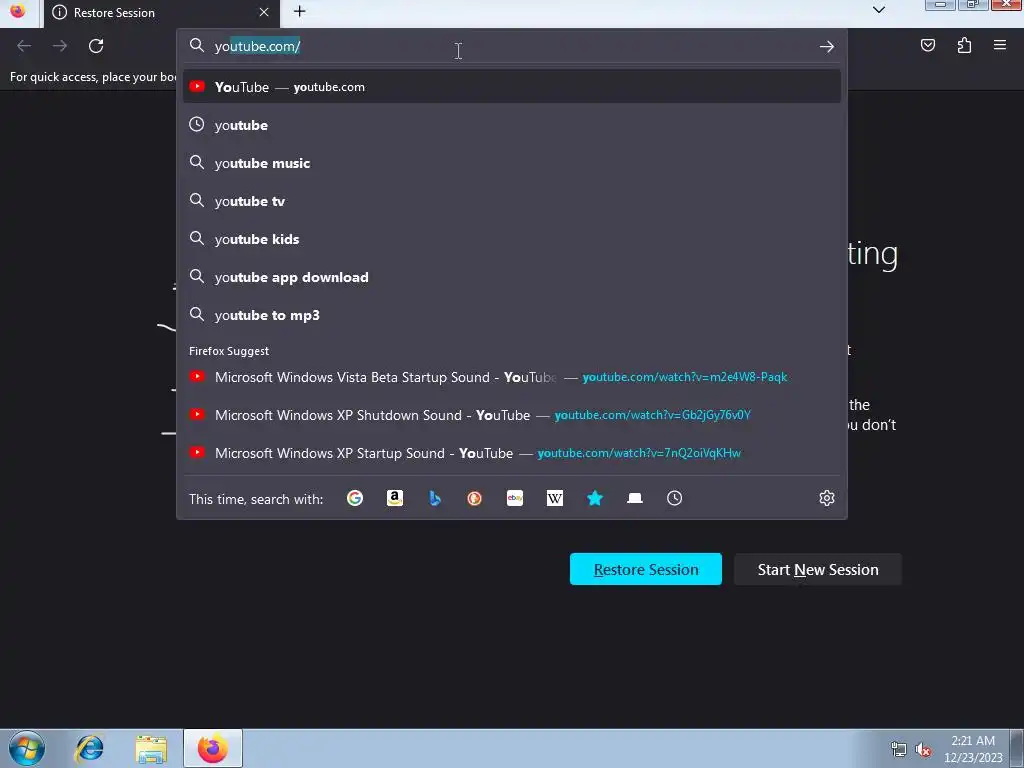Image resolution: width=1024 pixels, height=768 pixels.
Task: Select 'youtube' history suggestion
Action: [511, 125]
